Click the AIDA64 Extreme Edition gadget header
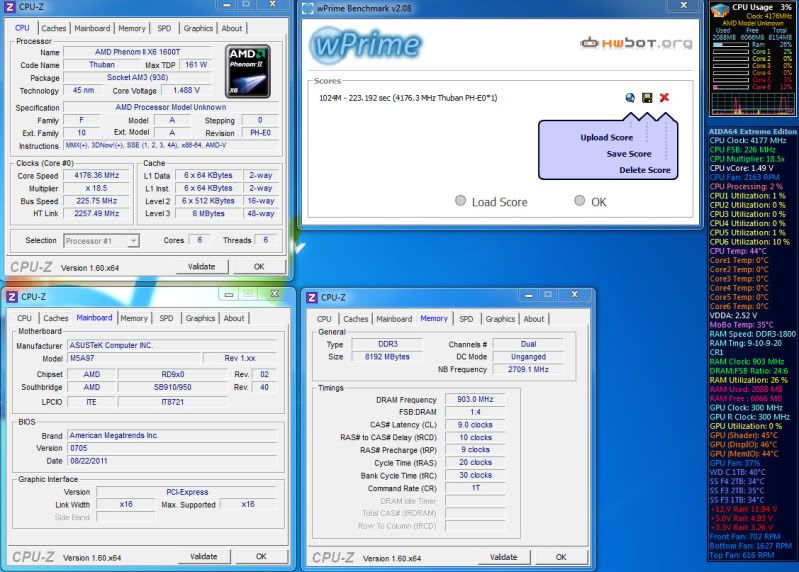Image resolution: width=799 pixels, height=572 pixels. pyautogui.click(x=752, y=132)
